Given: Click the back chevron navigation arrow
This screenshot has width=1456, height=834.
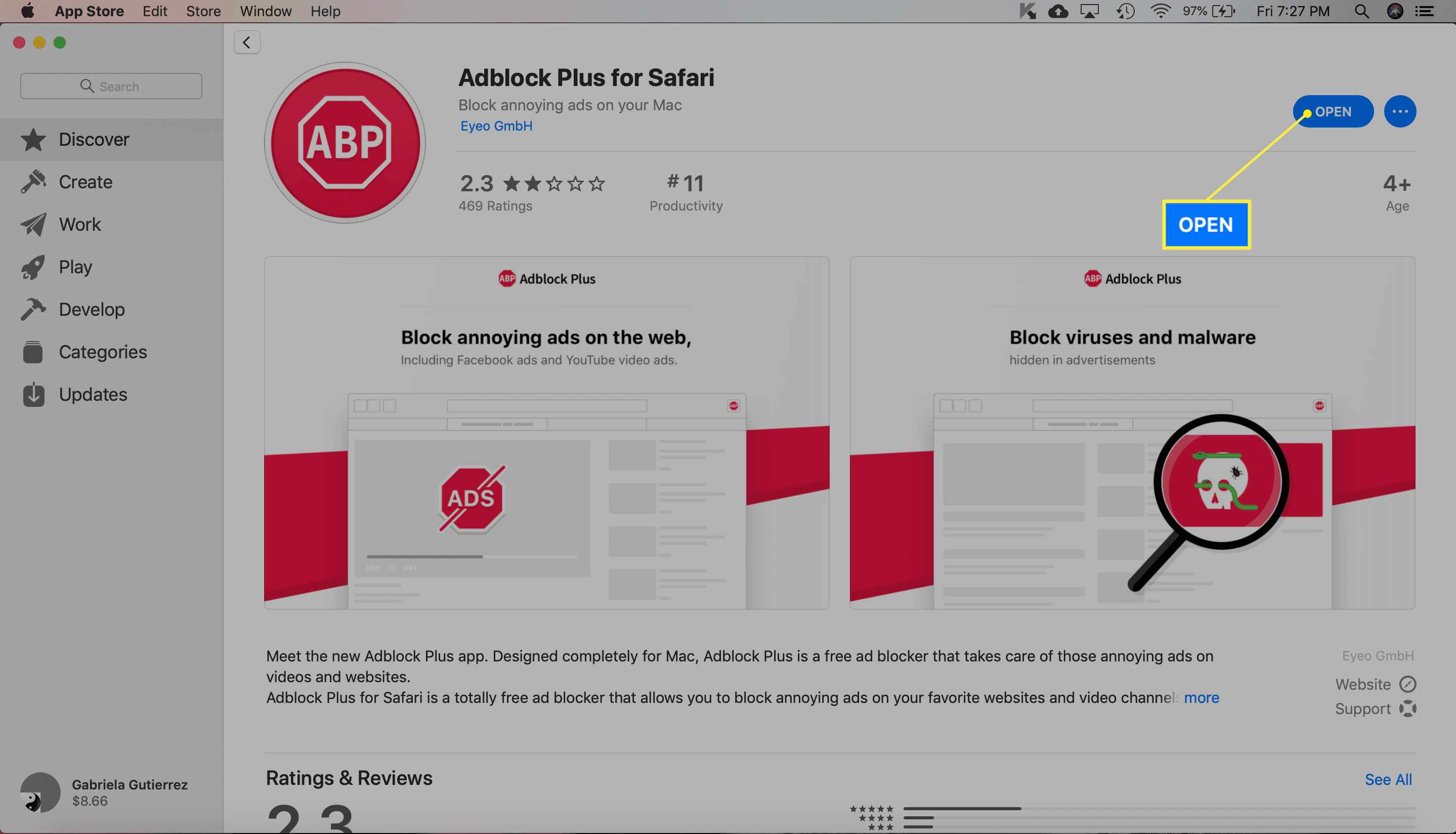Looking at the screenshot, I should coord(247,42).
